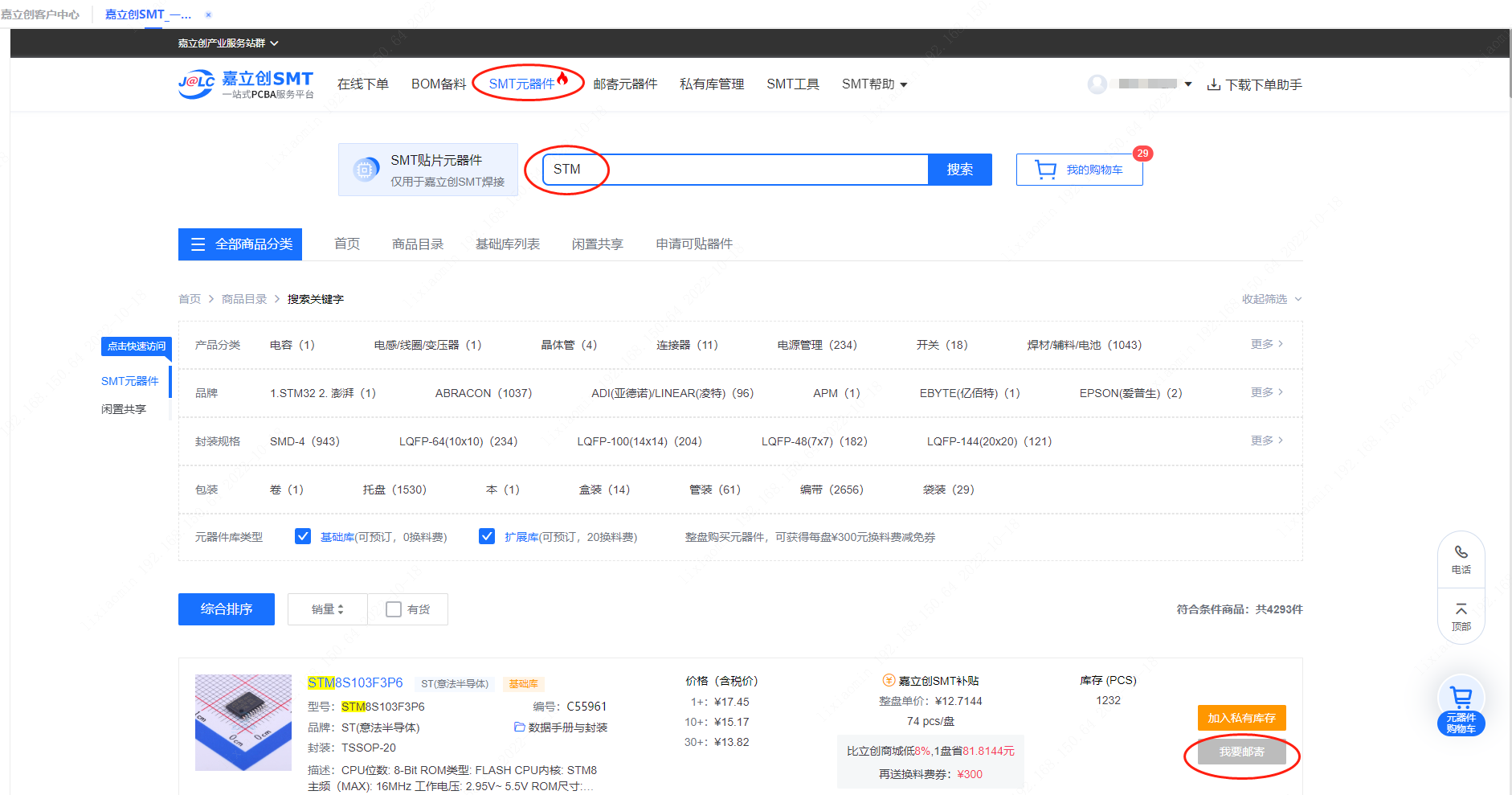Click the user avatar icon

coord(1097,84)
